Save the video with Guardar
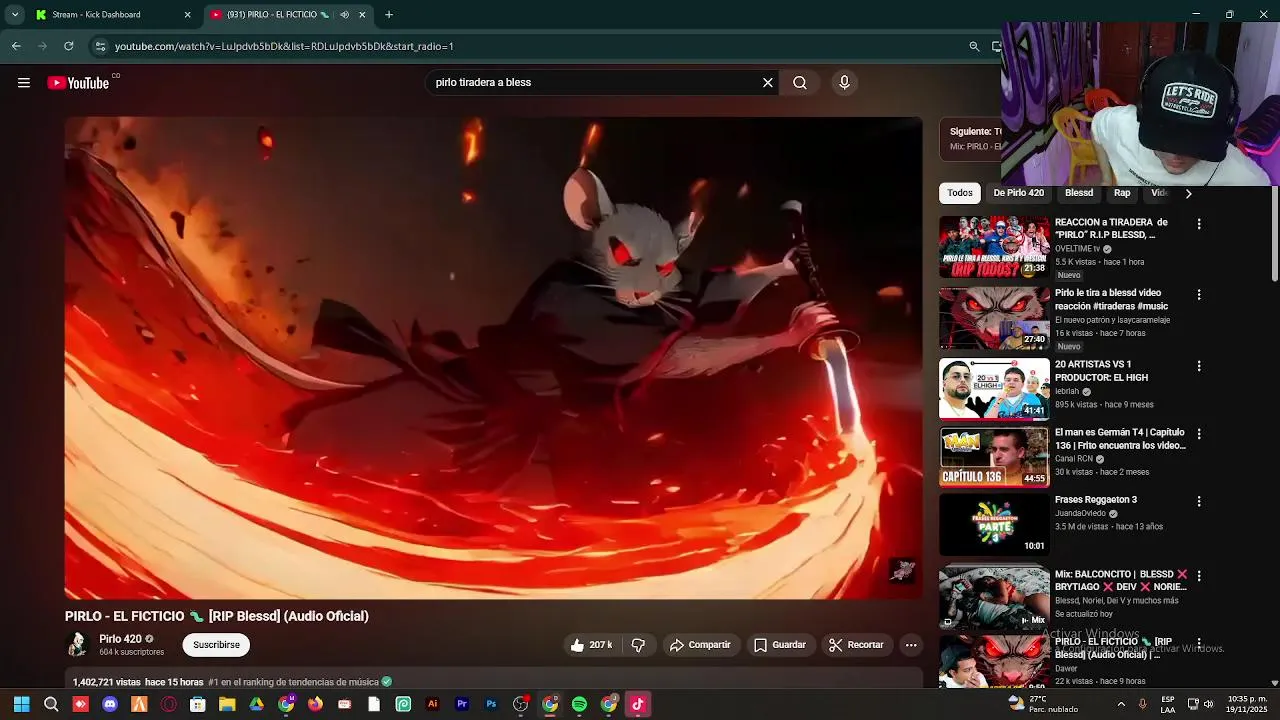Screen dimensions: 1280x720 click(x=779, y=645)
